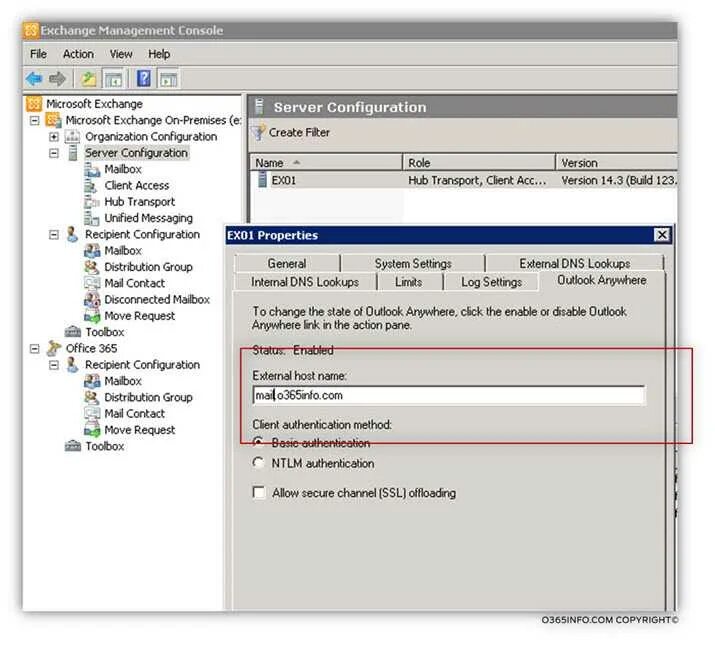Enable Allow secure channel (SSL) offloading
Screen dimensions: 715x651
259,493
